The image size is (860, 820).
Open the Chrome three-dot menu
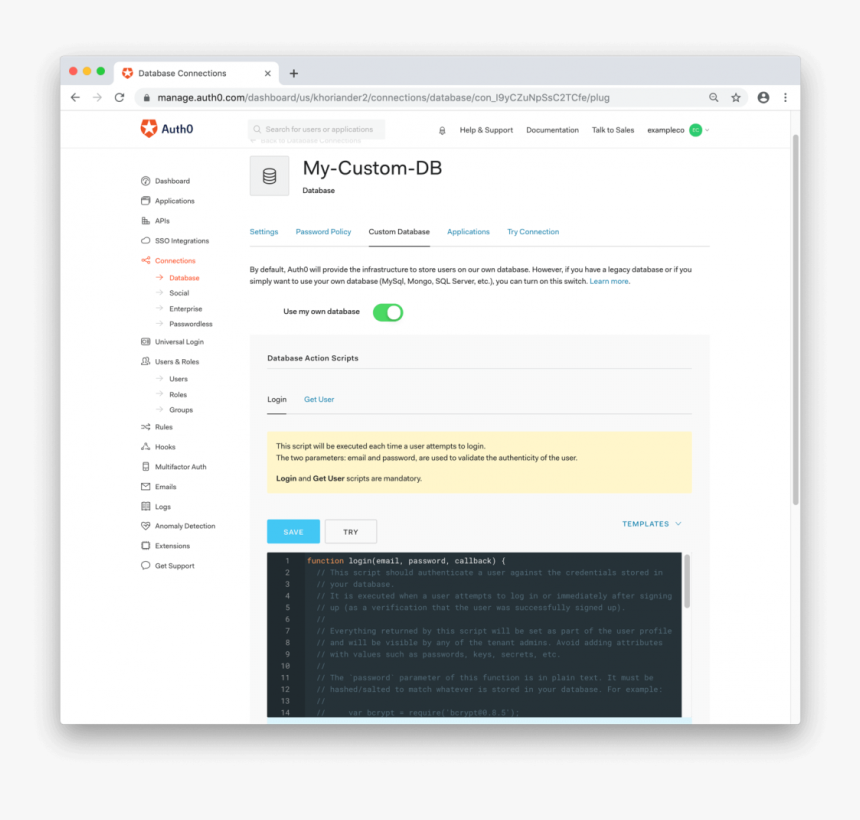point(785,98)
